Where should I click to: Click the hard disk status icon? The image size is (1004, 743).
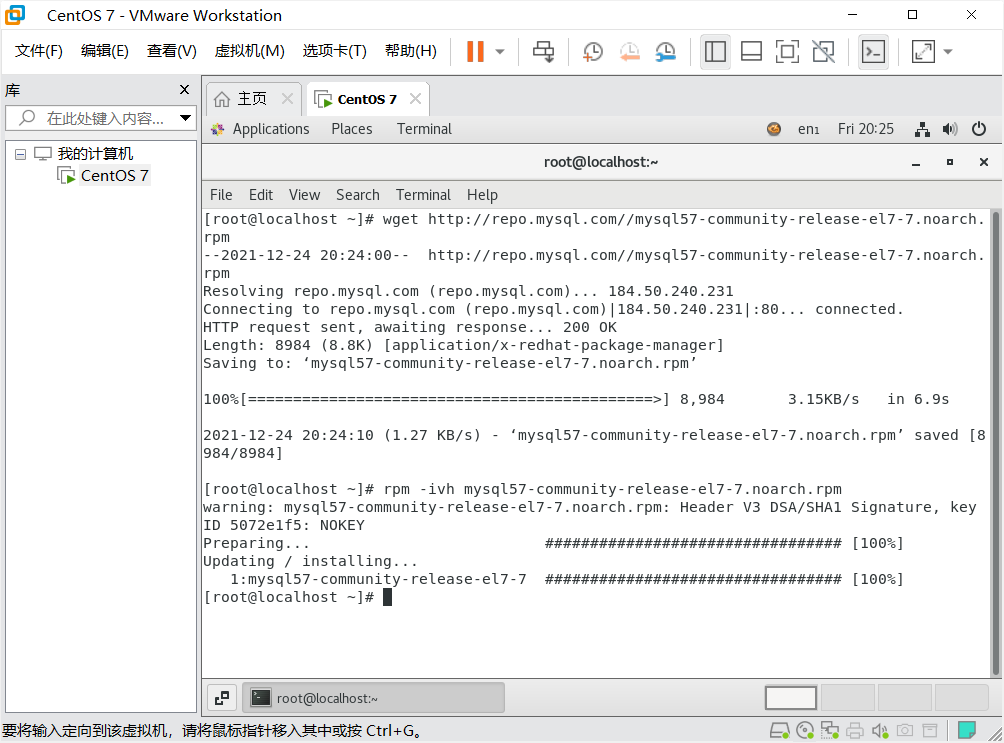[x=779, y=730]
